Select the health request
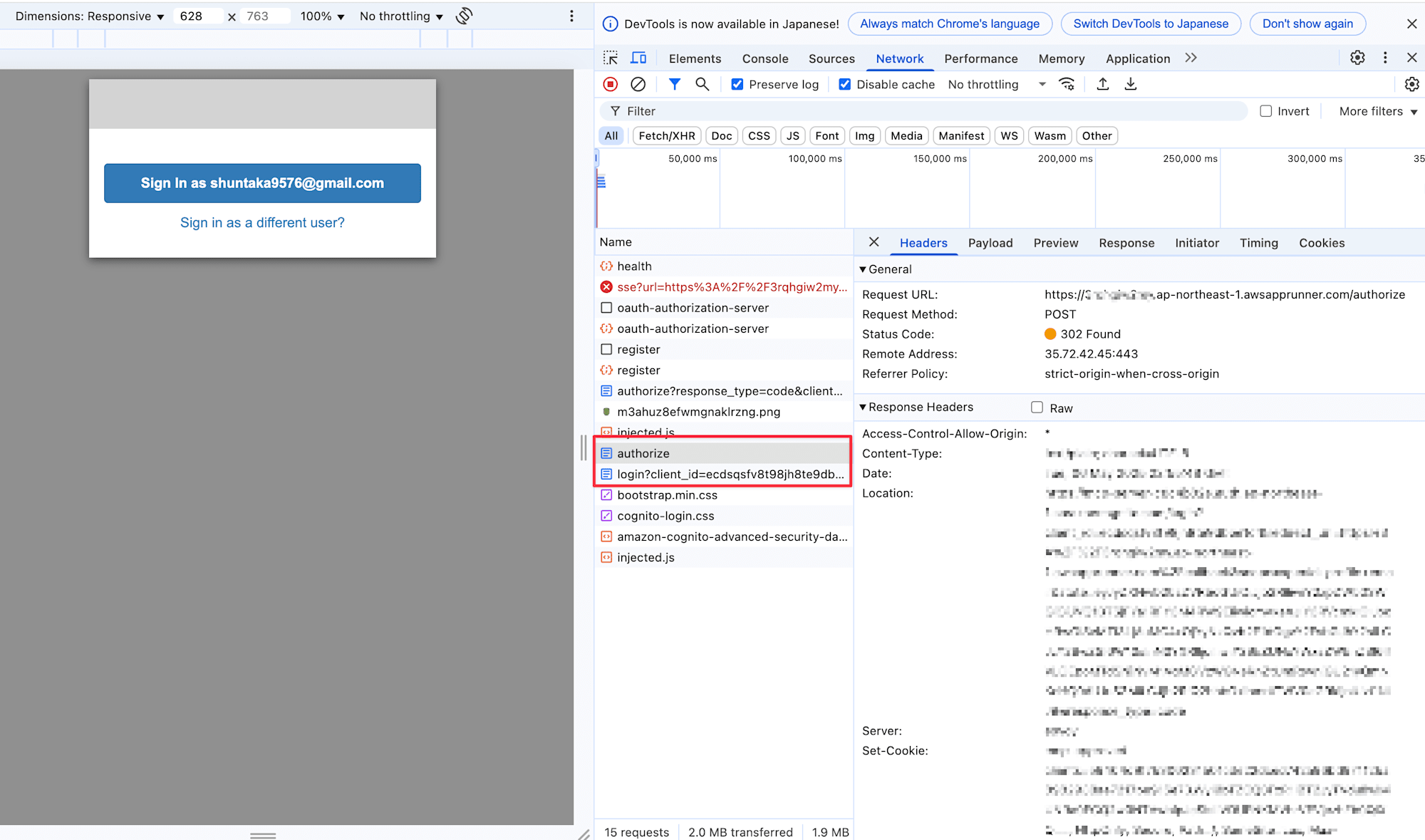Screen dimensions: 1425x840 tap(724, 266)
